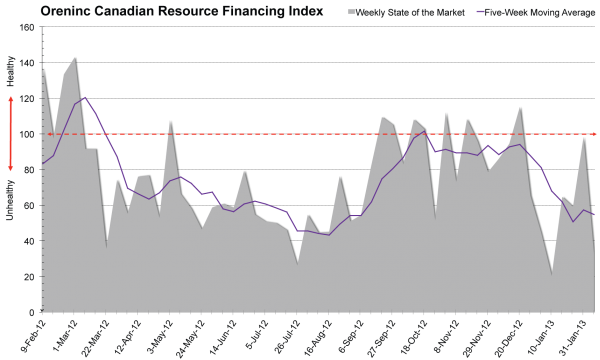
Task: Click the '16-Aug-12' date label
Action: pyautogui.click(x=319, y=338)
